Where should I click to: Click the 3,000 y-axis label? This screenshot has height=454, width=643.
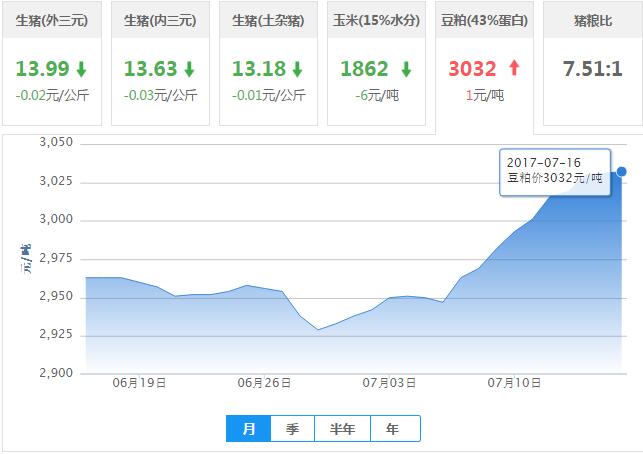[56, 219]
